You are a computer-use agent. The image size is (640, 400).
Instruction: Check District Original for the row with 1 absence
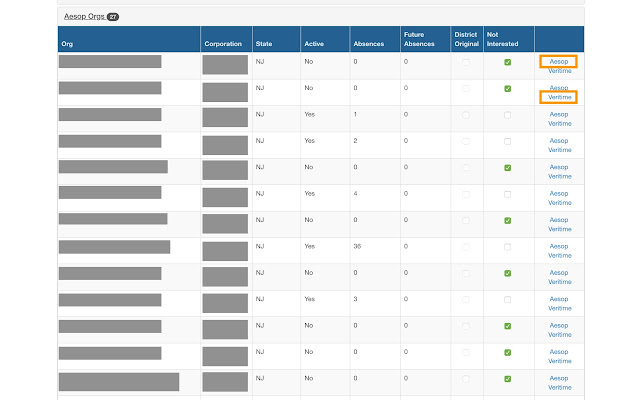pyautogui.click(x=466, y=115)
